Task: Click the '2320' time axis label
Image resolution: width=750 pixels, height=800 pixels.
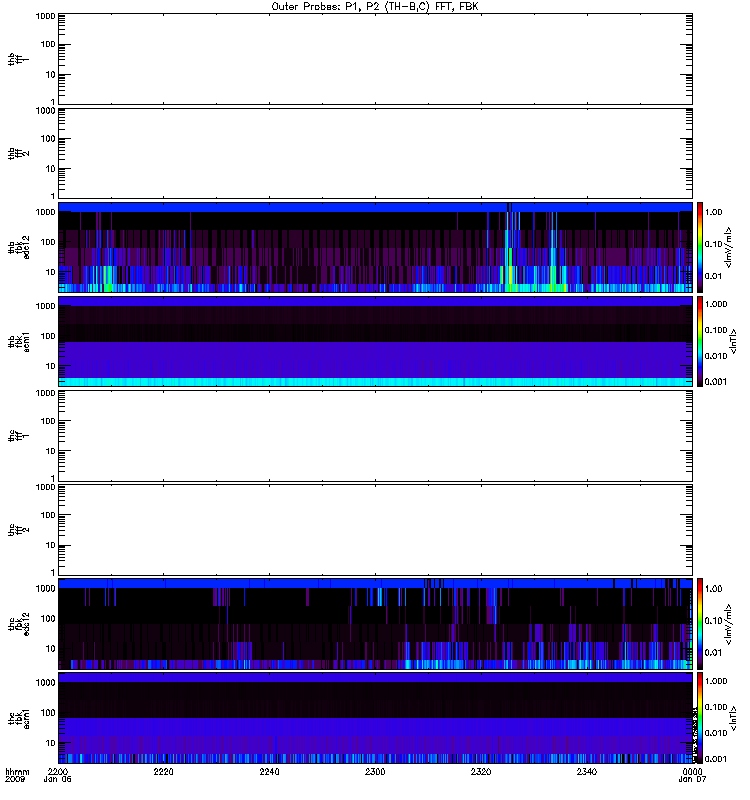Action: (x=481, y=772)
